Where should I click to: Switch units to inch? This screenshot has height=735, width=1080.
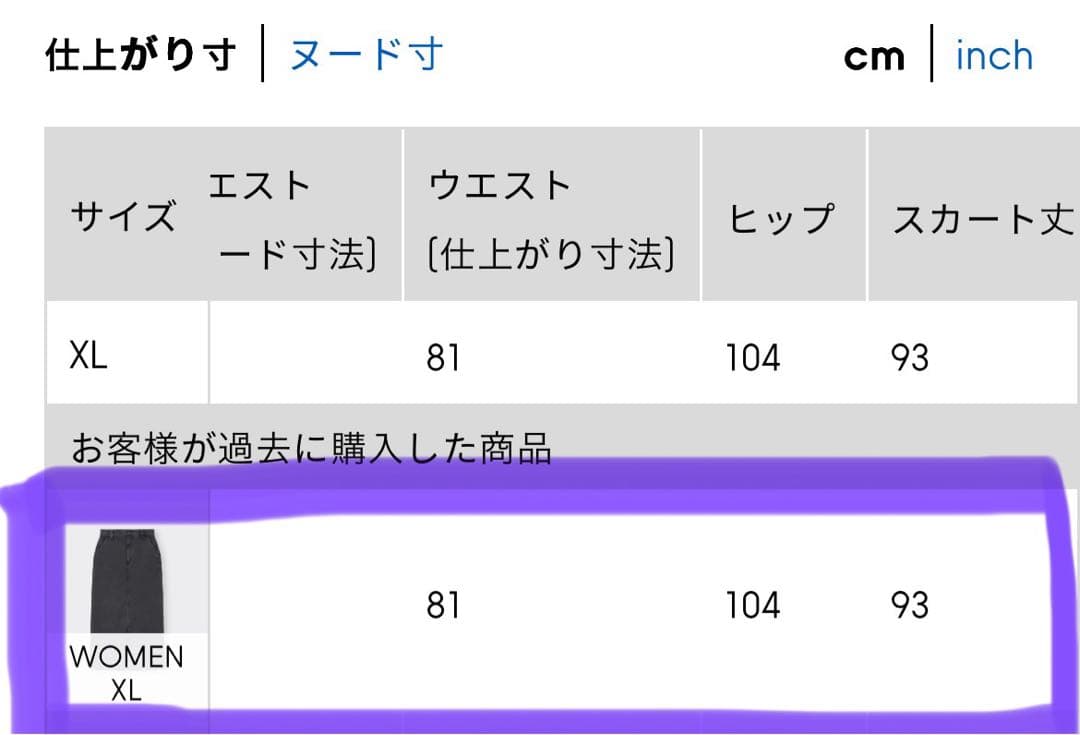click(994, 56)
